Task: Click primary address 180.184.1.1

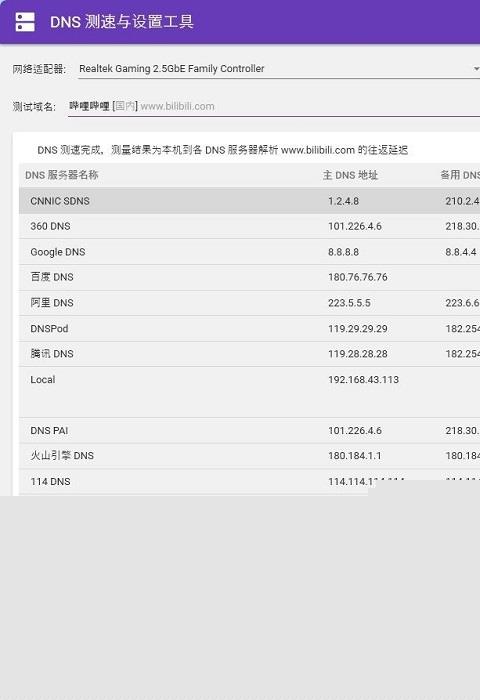Action: pos(355,456)
